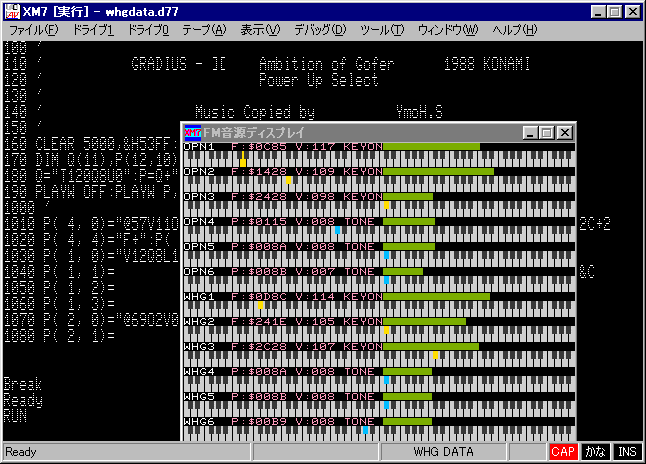The width and height of the screenshot is (646, 464).
Task: Click the yellow key marker on WHG1 keyboard
Action: pos(260,305)
